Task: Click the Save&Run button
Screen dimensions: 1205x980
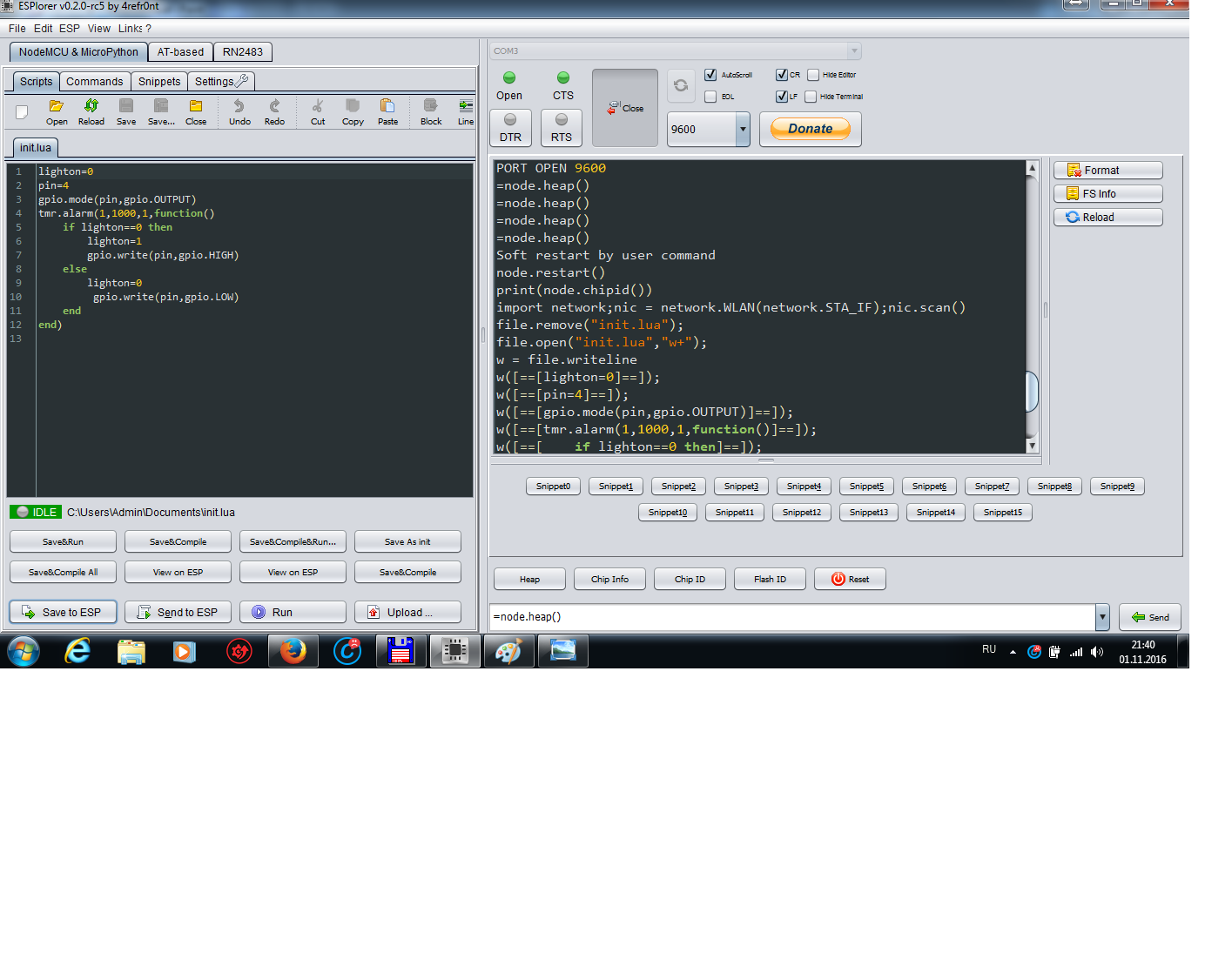Action: point(63,542)
